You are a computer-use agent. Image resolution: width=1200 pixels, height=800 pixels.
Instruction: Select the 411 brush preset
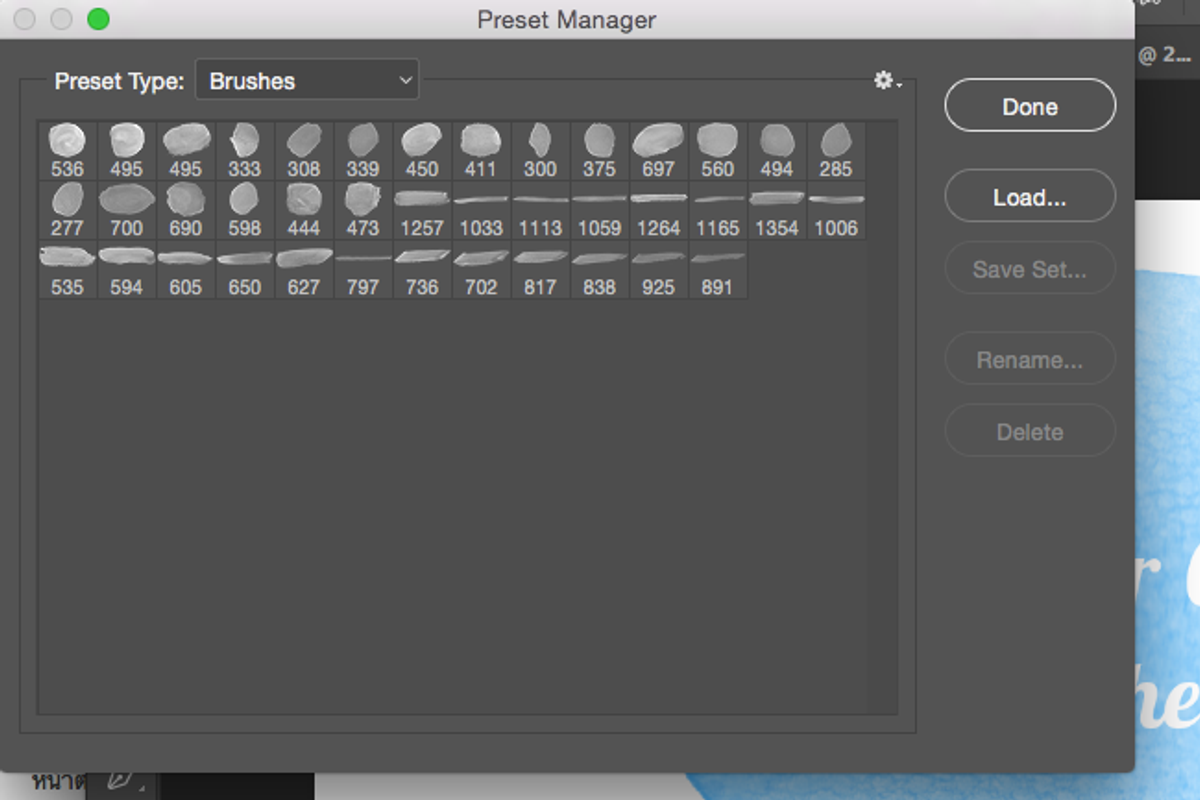481,151
